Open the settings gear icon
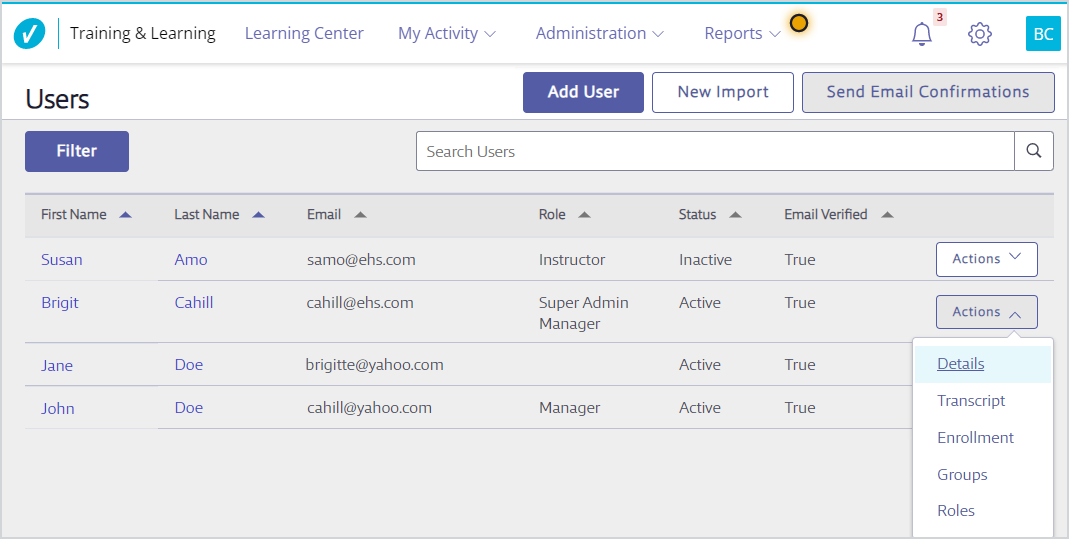Screen dimensions: 1069x539 980,33
